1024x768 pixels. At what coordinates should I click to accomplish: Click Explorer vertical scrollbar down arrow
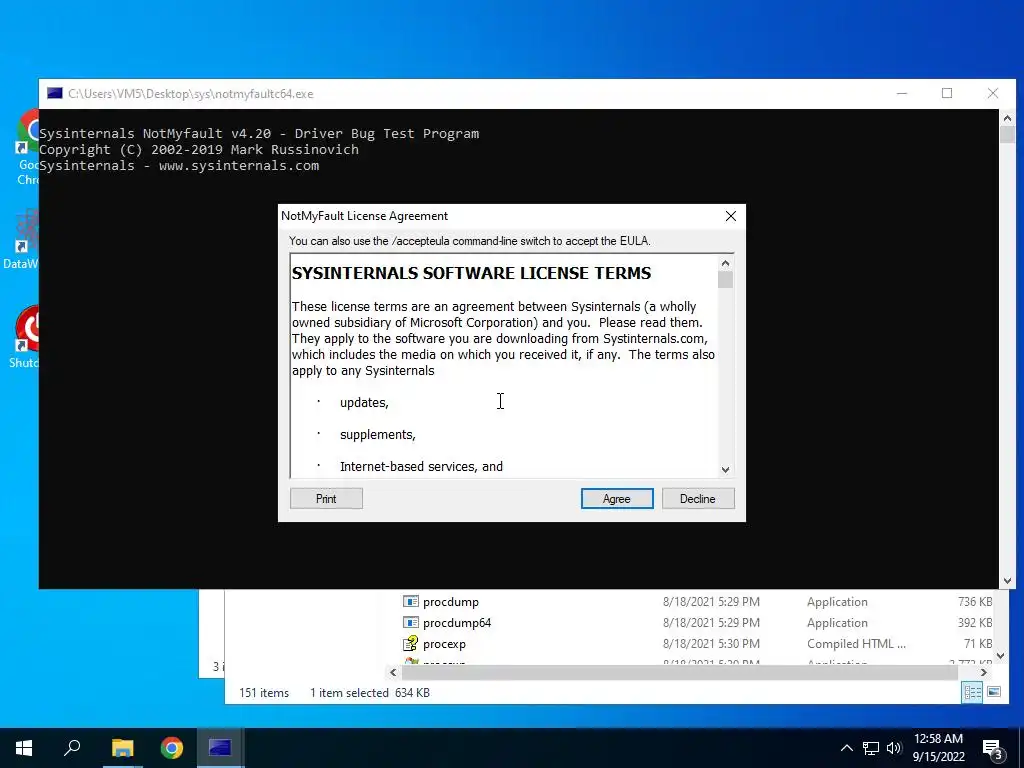1000,656
